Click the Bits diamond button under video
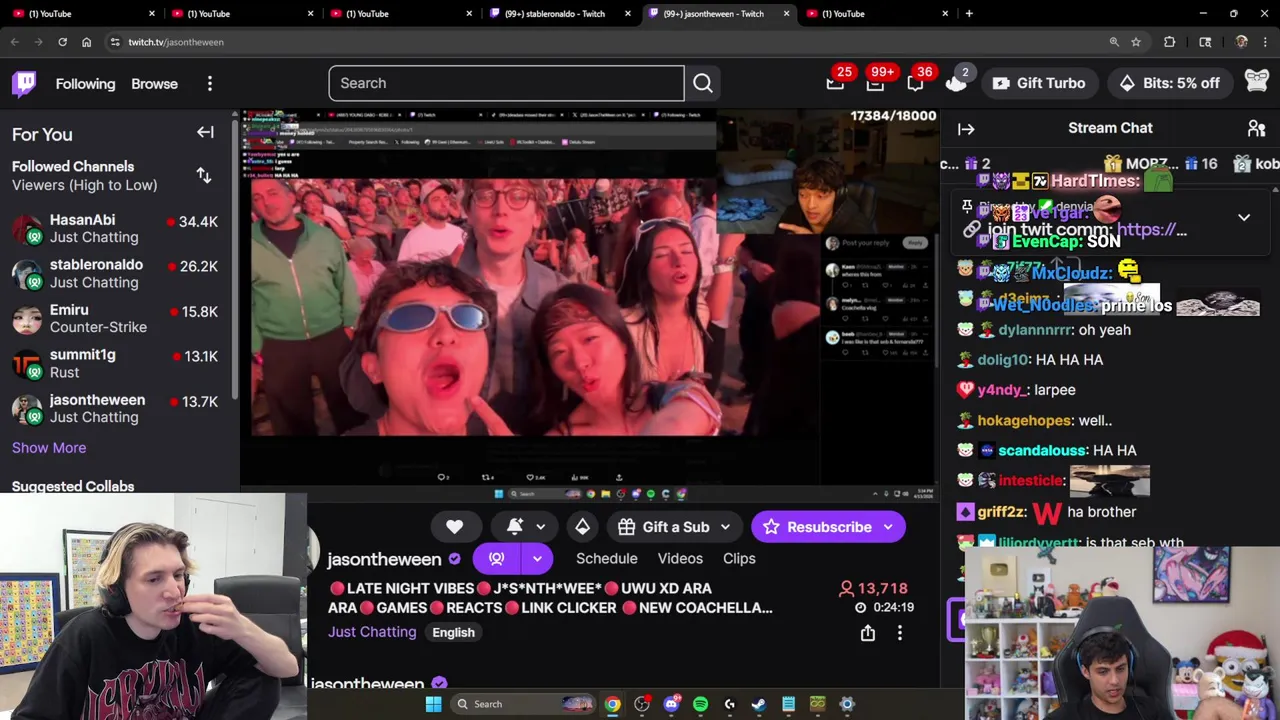Screen dimensions: 1280x720 tap(583, 527)
